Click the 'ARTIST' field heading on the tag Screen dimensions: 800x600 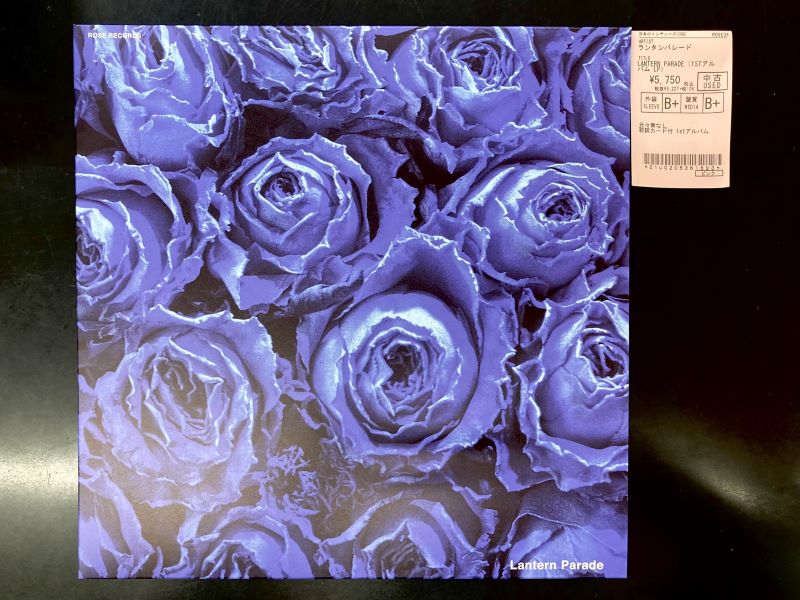pos(644,40)
